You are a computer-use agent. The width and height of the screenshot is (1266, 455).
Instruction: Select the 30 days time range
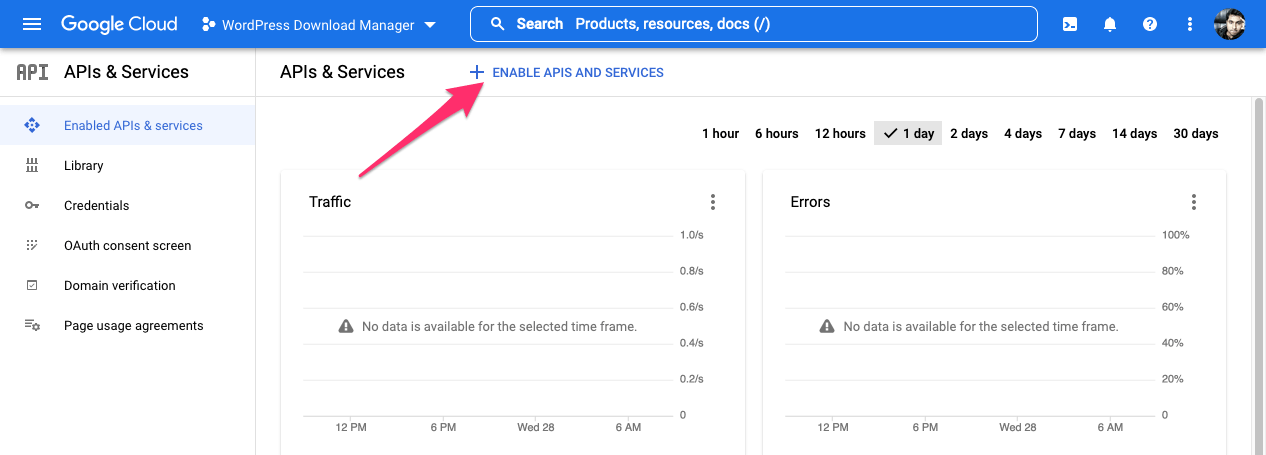tap(1196, 134)
